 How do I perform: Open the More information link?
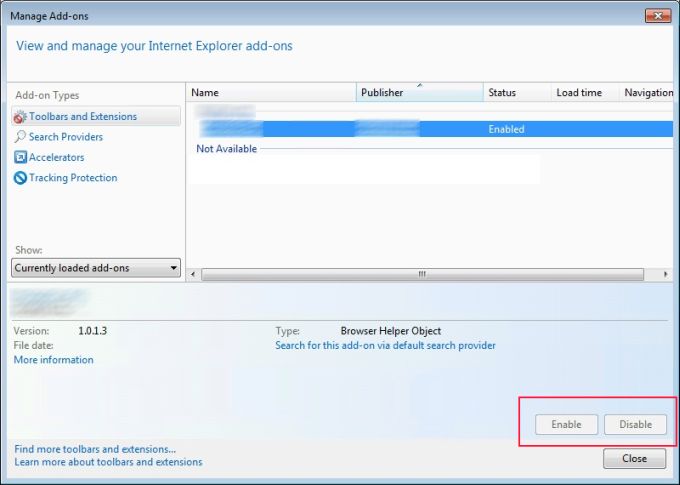54,360
